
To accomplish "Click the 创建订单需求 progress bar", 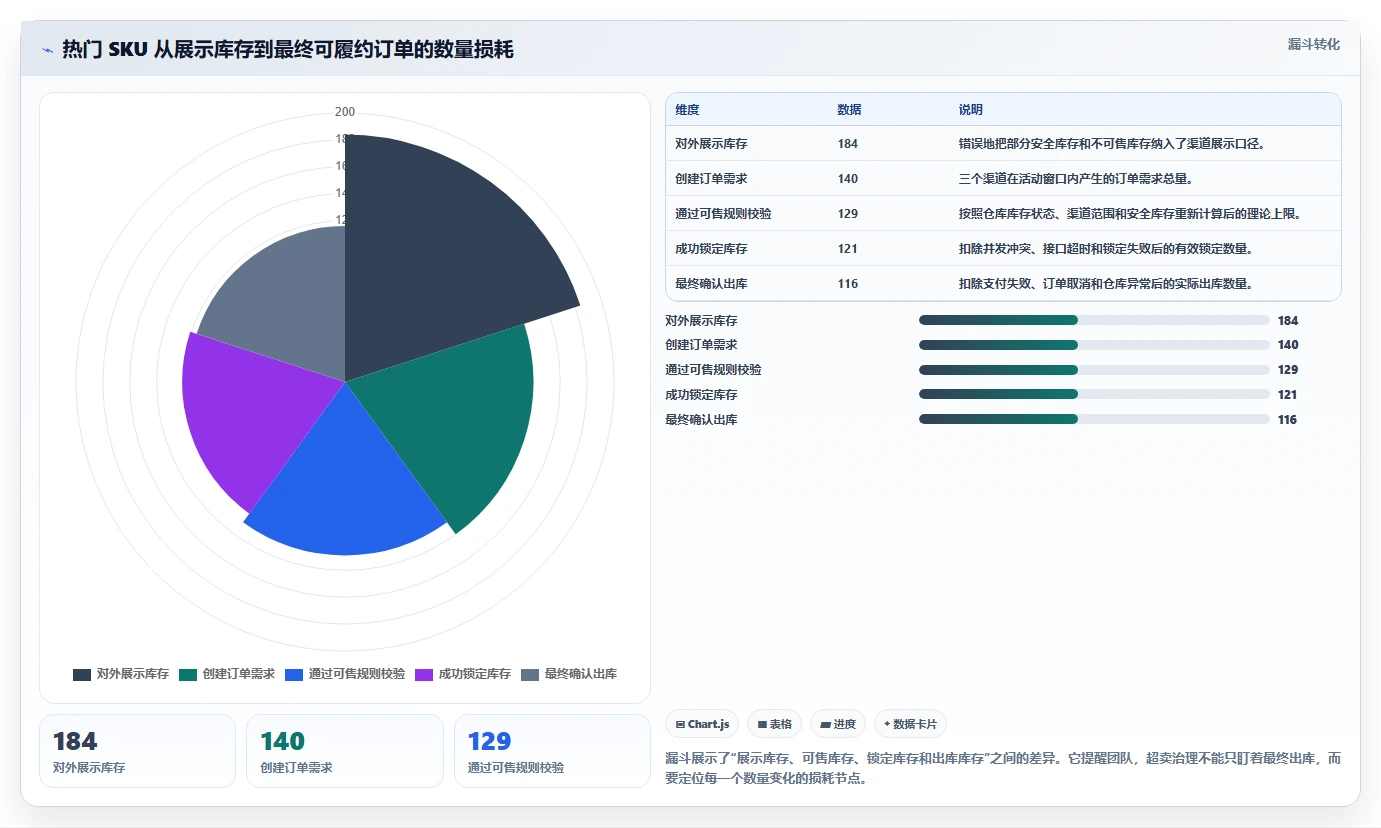I will [x=1094, y=345].
